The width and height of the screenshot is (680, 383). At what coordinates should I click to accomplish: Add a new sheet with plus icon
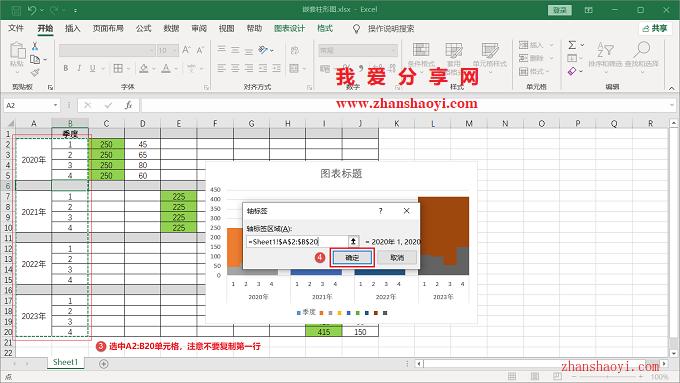[x=104, y=364]
